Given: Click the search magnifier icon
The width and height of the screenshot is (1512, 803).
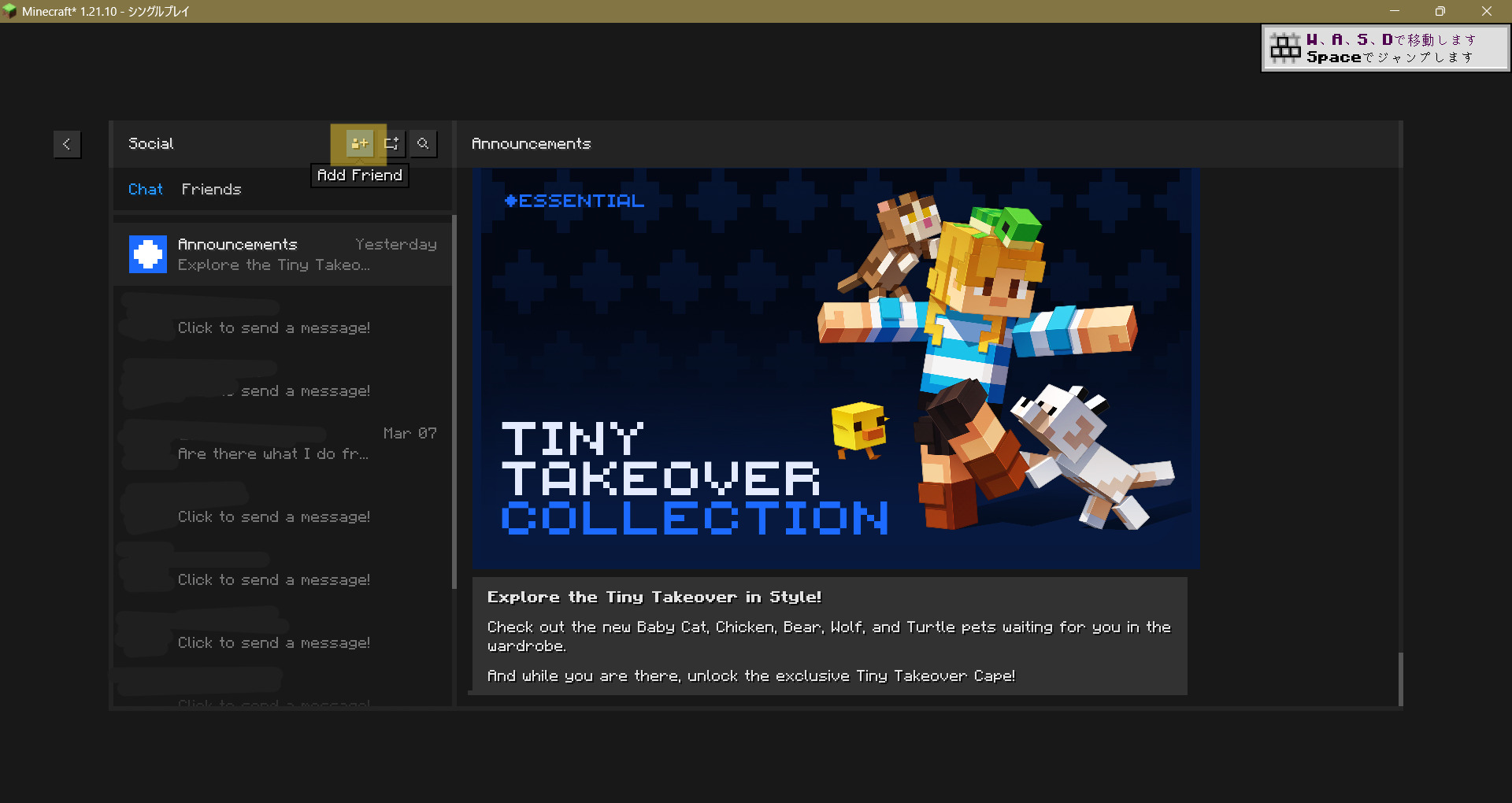Looking at the screenshot, I should (423, 143).
